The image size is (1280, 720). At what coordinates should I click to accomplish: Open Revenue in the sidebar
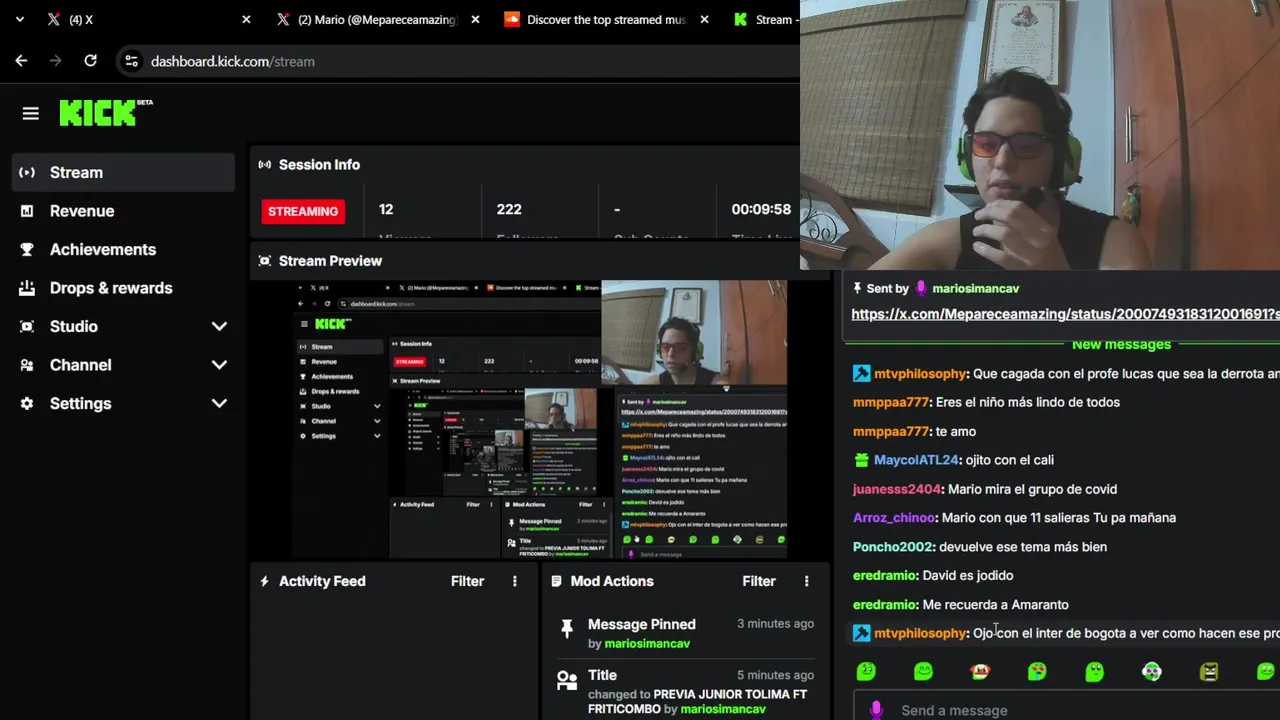coord(124,211)
